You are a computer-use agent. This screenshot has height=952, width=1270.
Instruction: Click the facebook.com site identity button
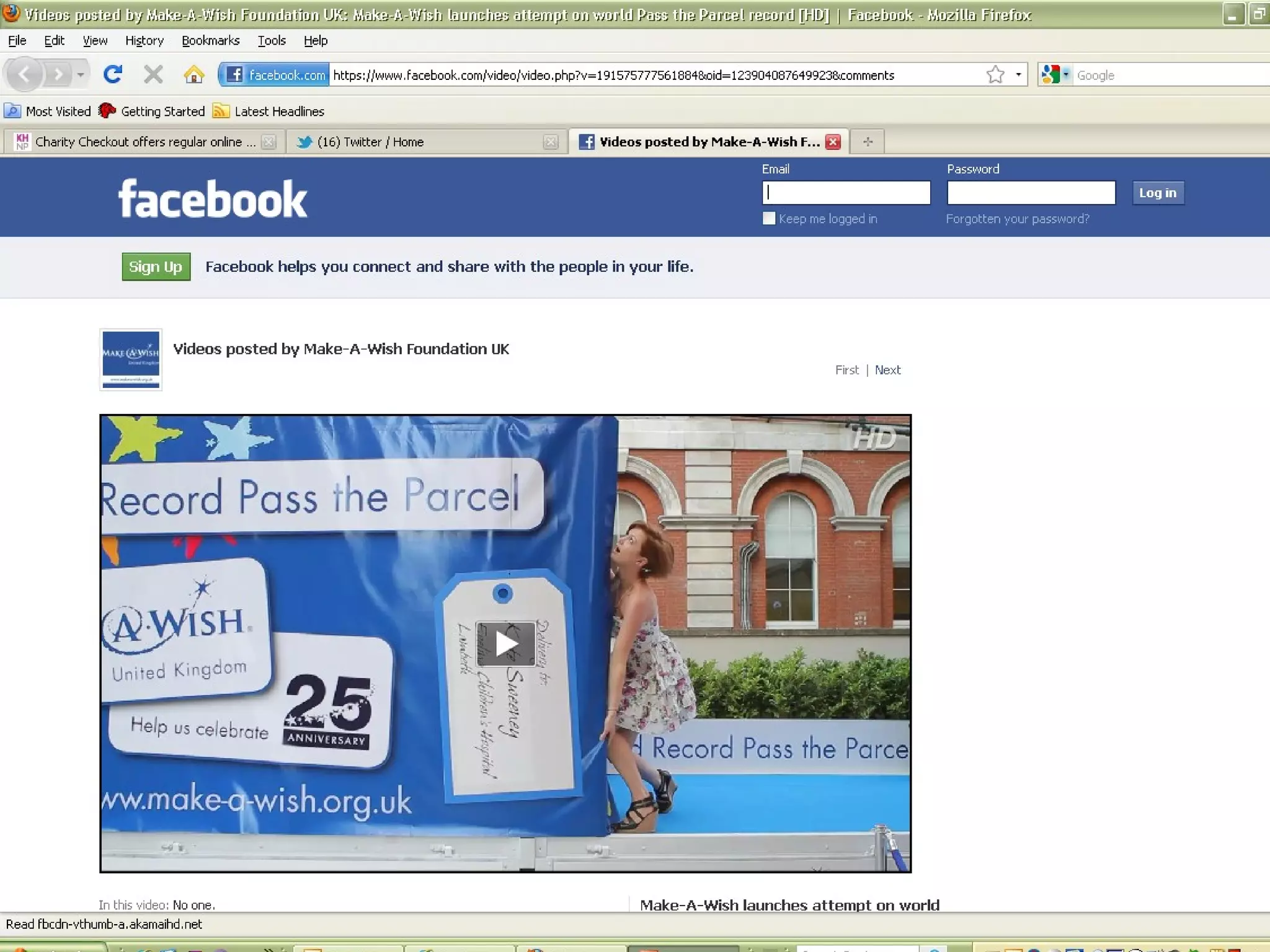click(x=275, y=75)
